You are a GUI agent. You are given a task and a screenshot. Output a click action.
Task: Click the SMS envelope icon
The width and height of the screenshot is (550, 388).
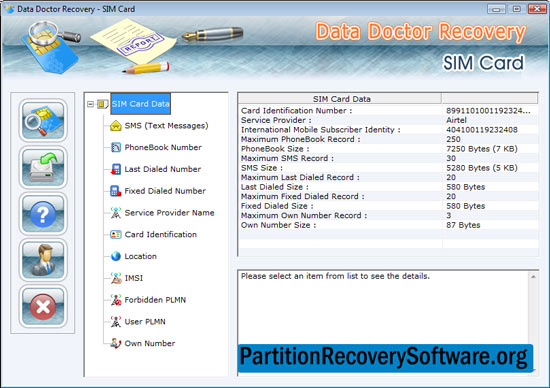[116, 126]
